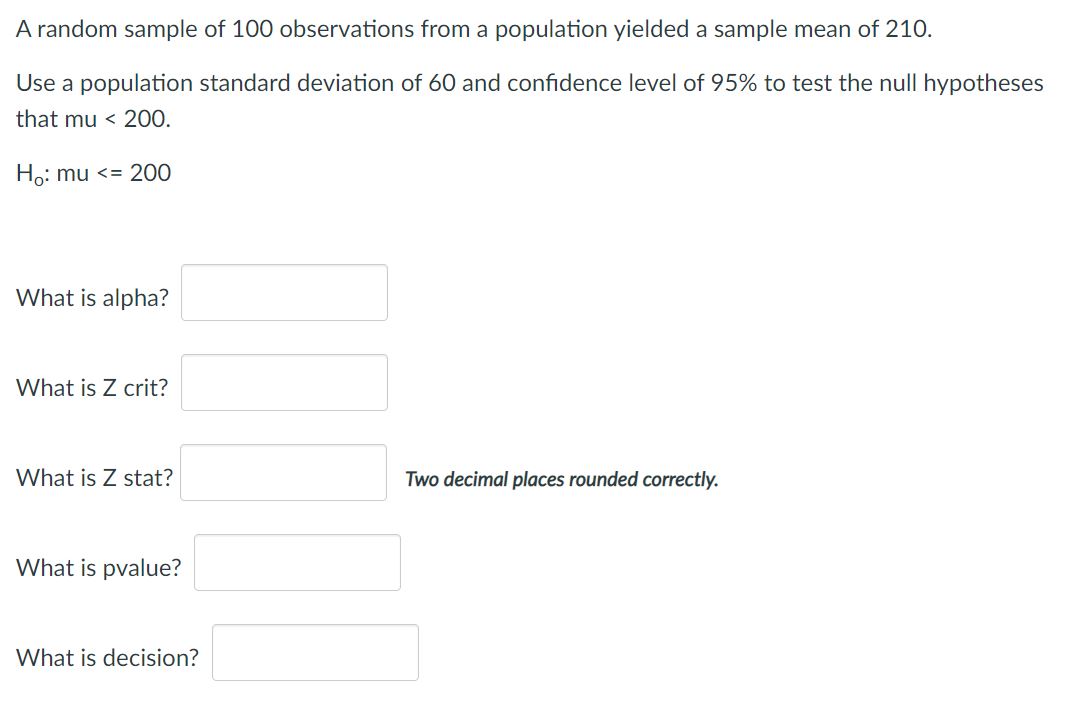
Task: Click the words 'null hypotheses'
Action: click(x=960, y=83)
